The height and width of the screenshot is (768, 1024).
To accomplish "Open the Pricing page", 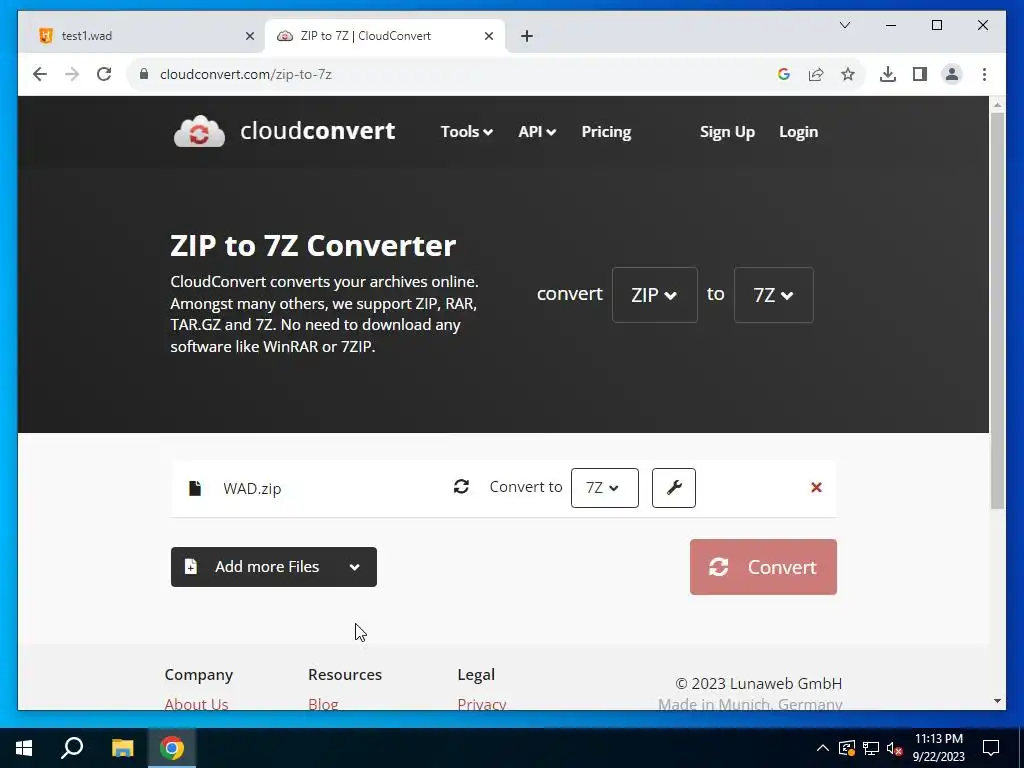I will (x=606, y=132).
